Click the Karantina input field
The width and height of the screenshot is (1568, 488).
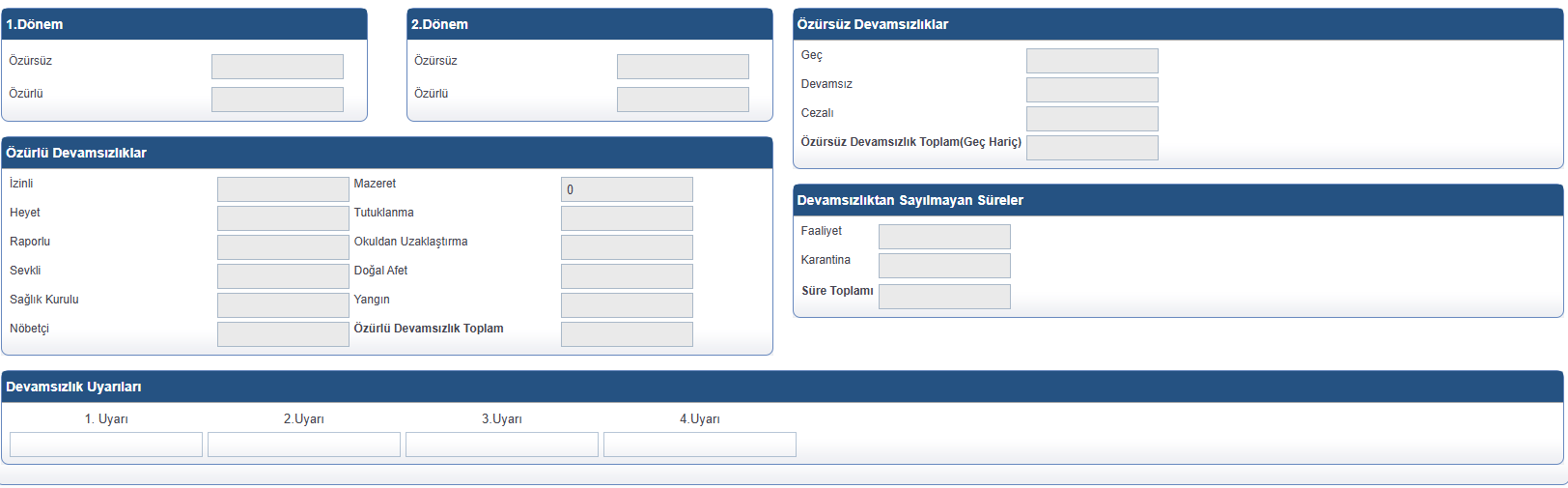click(x=944, y=266)
